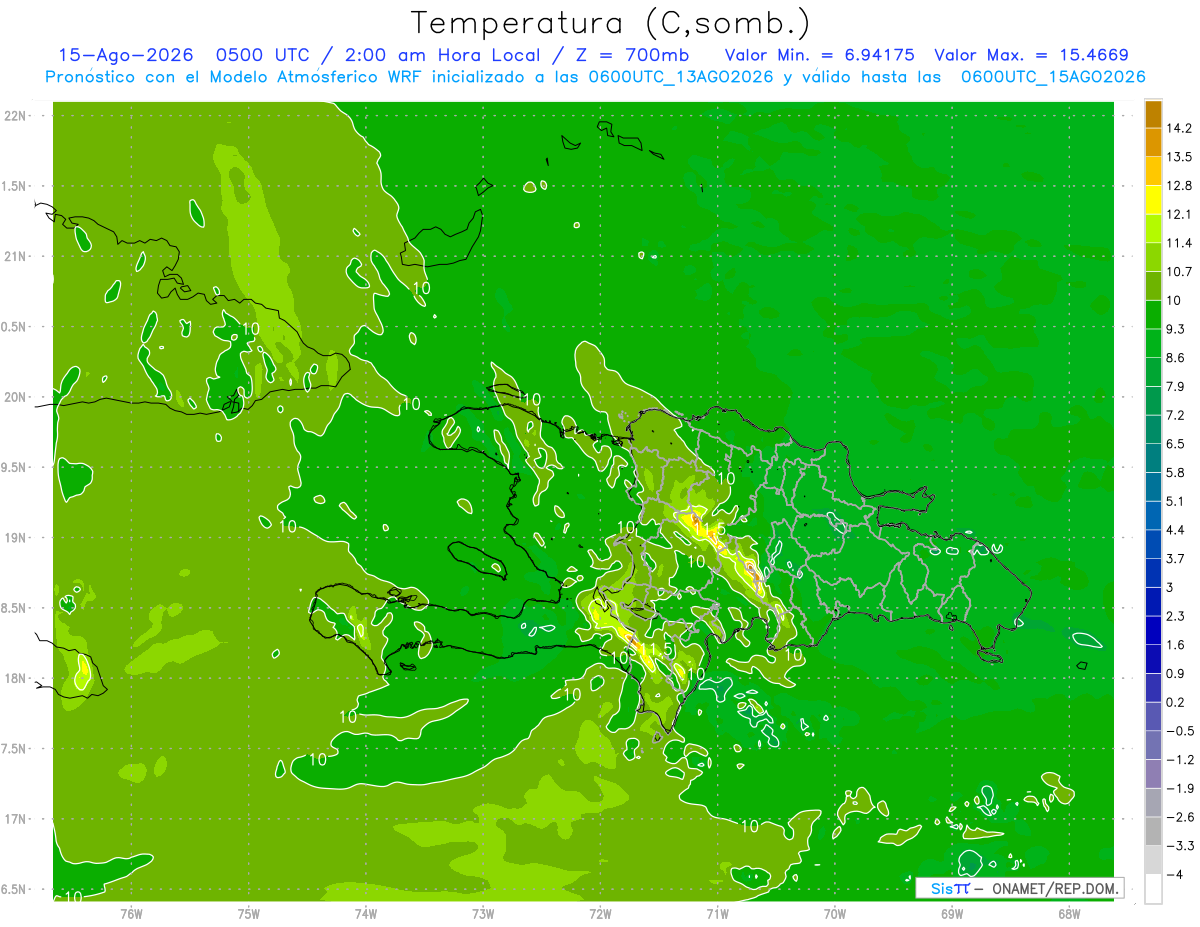Click the "0600UTC_13AGO2026" initialization time
The image size is (1200, 927).
pyautogui.click(x=680, y=77)
